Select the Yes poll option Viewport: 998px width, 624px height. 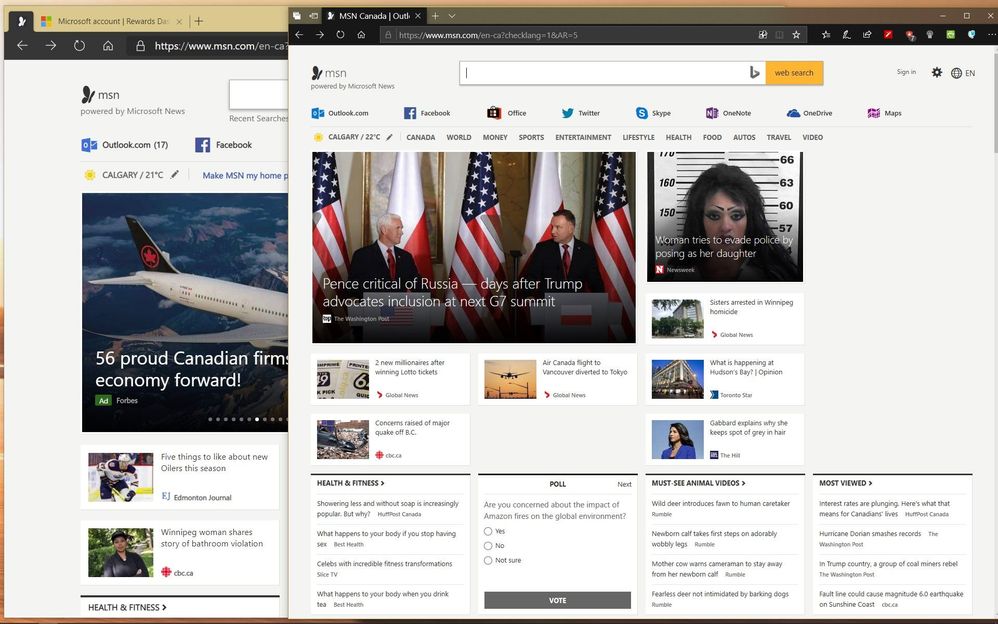coord(488,531)
